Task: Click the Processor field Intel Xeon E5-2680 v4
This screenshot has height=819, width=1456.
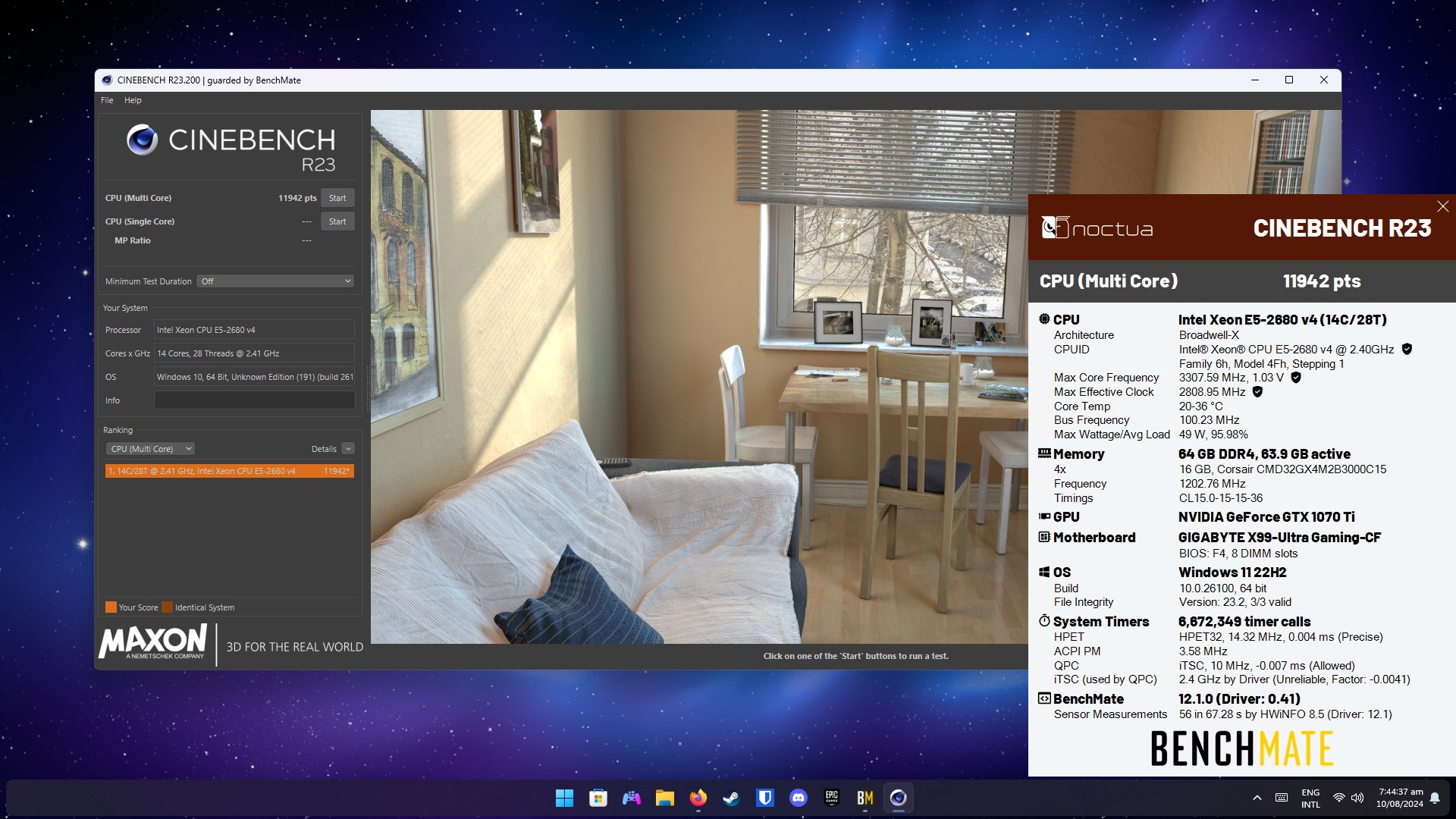Action: point(255,330)
